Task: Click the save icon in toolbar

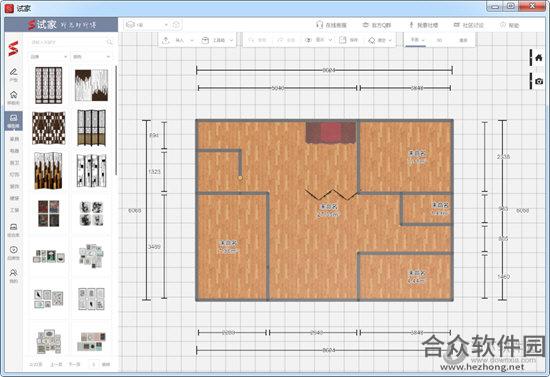Action: pyautogui.click(x=343, y=40)
